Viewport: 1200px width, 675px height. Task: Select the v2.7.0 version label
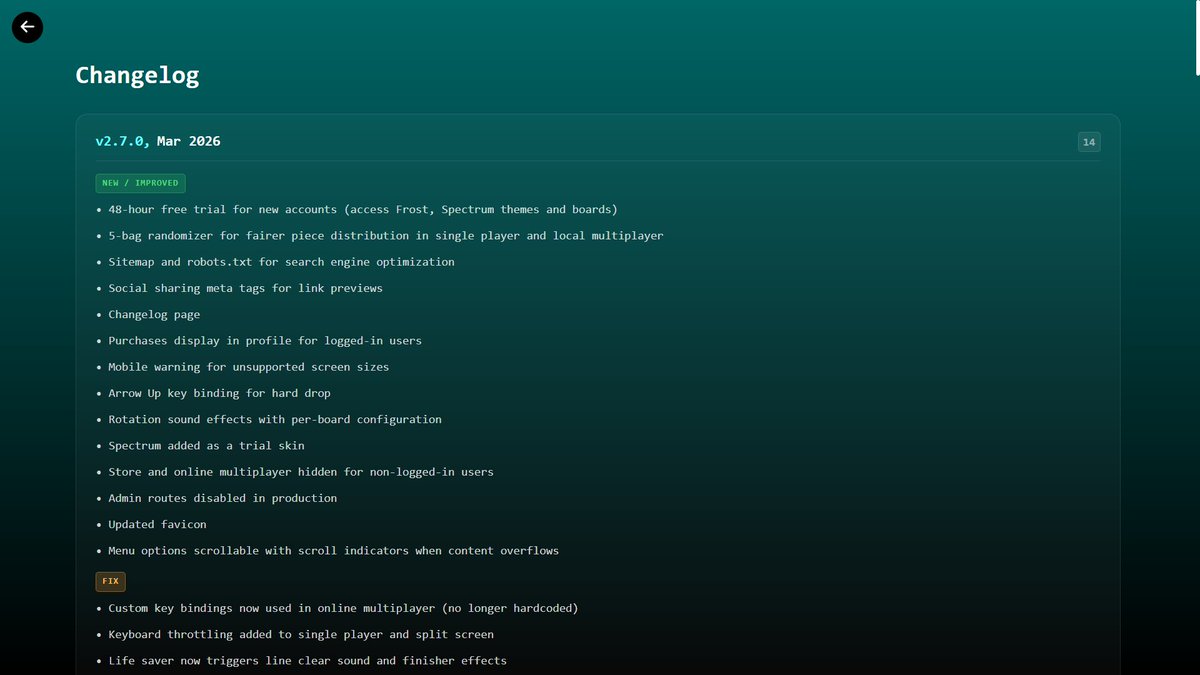[x=123, y=141]
